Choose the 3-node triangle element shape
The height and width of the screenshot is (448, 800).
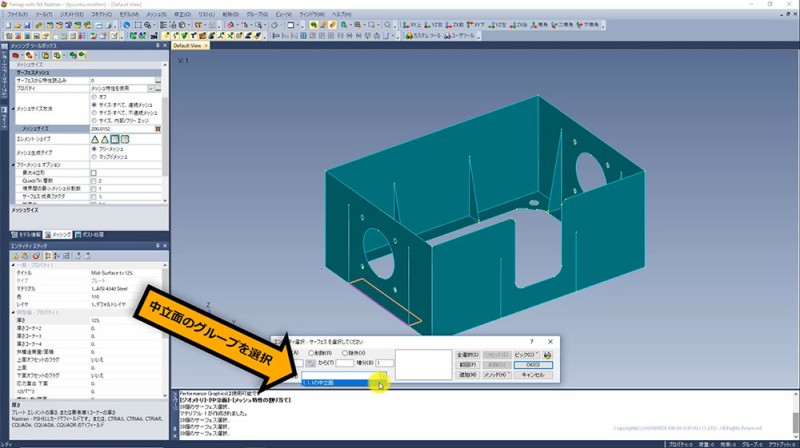pyautogui.click(x=95, y=139)
